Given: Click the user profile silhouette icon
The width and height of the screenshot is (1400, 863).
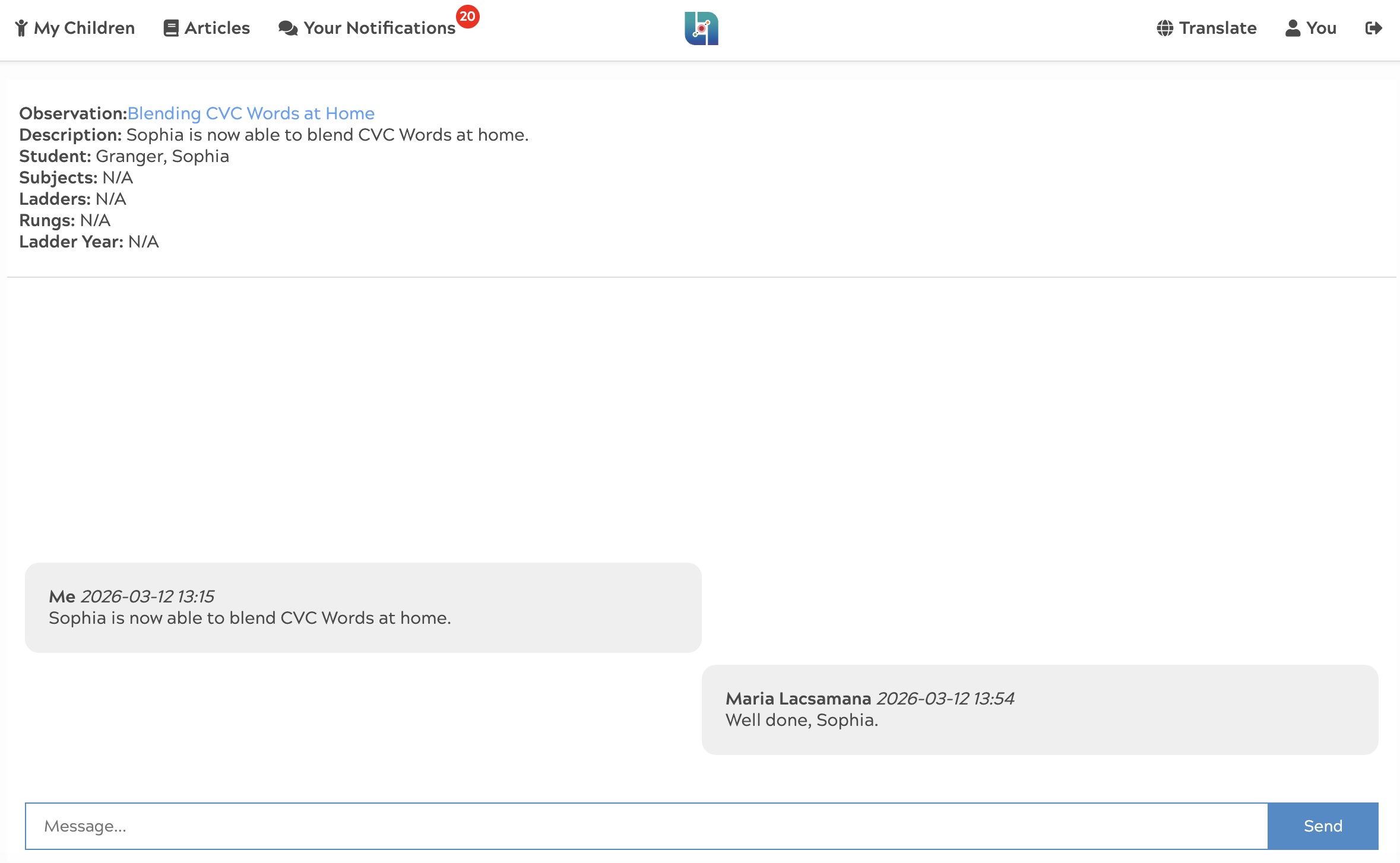Looking at the screenshot, I should pyautogui.click(x=1293, y=28).
